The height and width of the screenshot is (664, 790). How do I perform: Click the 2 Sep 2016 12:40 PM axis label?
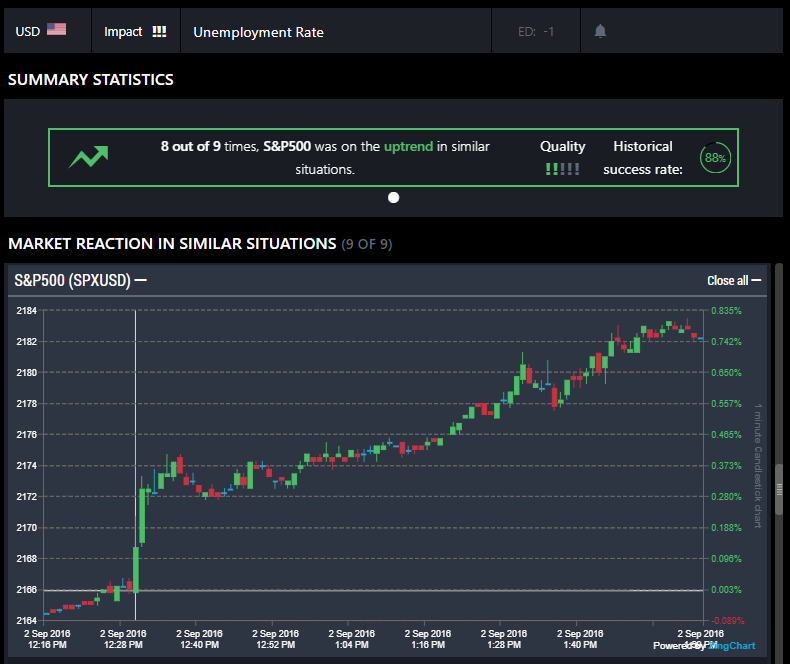pyautogui.click(x=200, y=639)
